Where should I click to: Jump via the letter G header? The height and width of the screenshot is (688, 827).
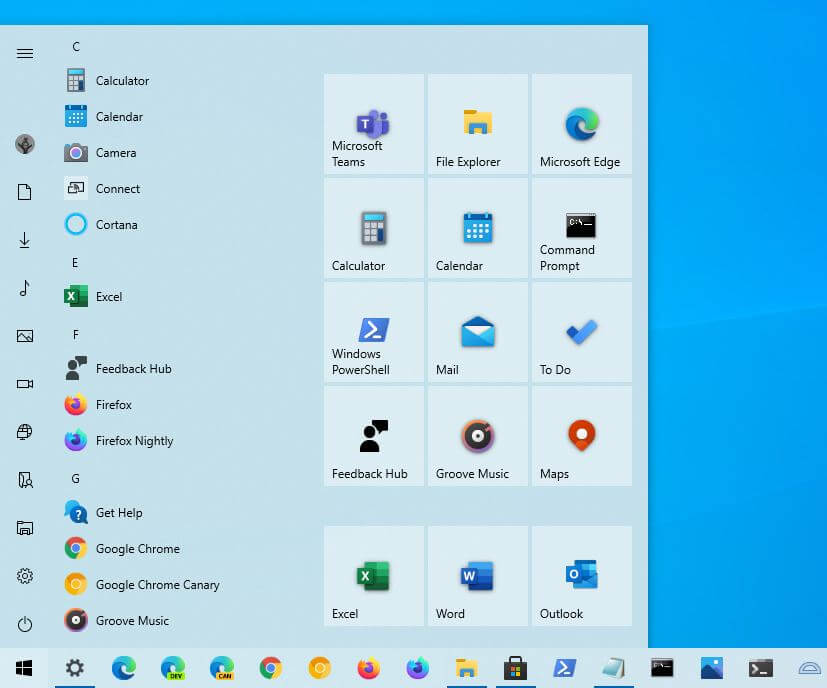(75, 479)
